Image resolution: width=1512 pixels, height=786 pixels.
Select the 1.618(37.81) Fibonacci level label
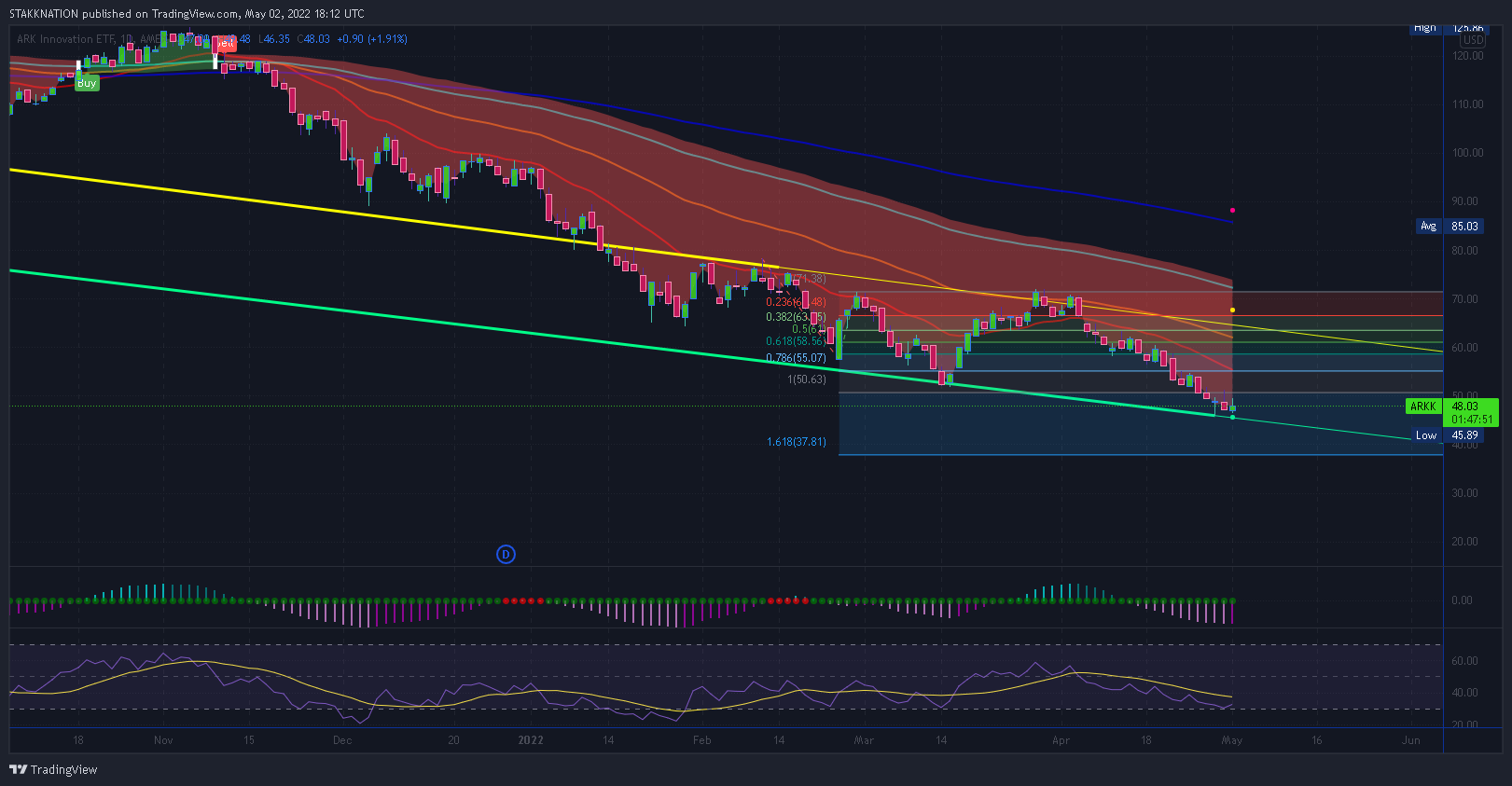tap(796, 442)
